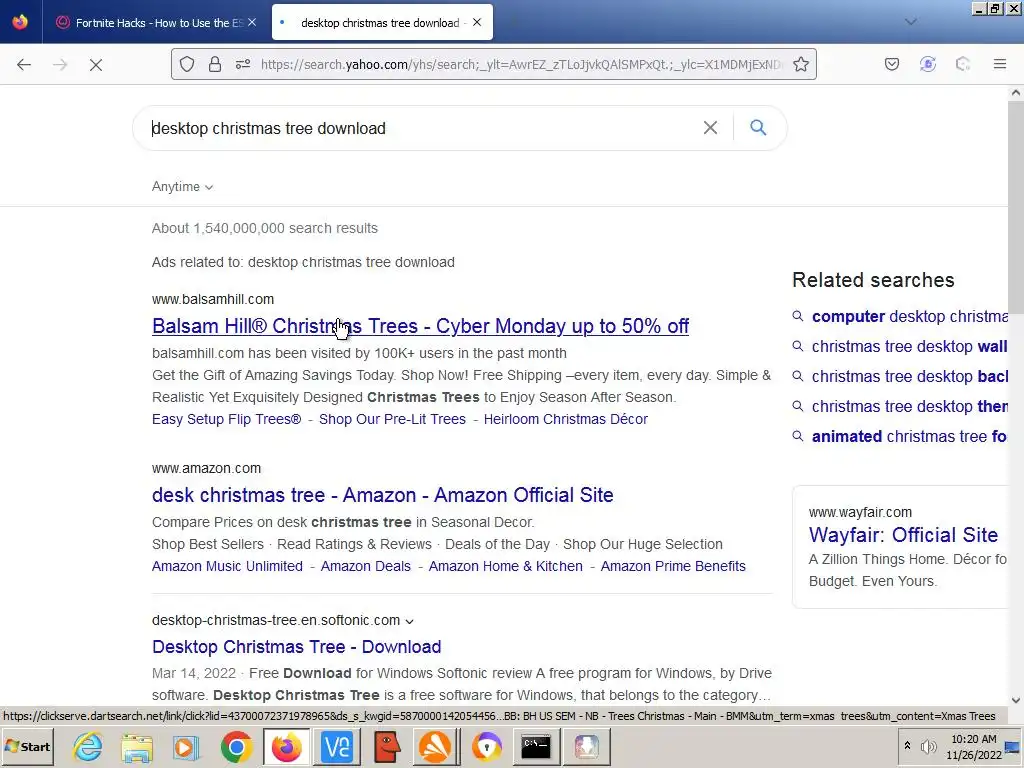Screen dimensions: 1024x768
Task: Open desk christmas tree Amazon result
Action: pyautogui.click(x=383, y=495)
